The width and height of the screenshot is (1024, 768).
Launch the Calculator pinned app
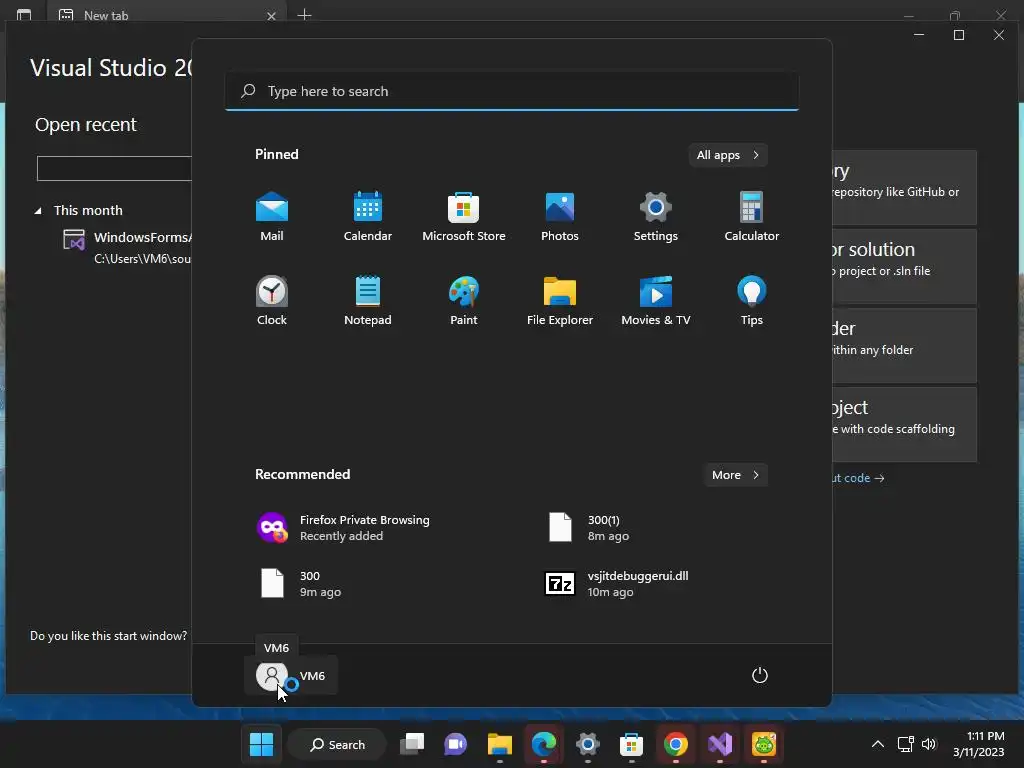click(x=752, y=217)
